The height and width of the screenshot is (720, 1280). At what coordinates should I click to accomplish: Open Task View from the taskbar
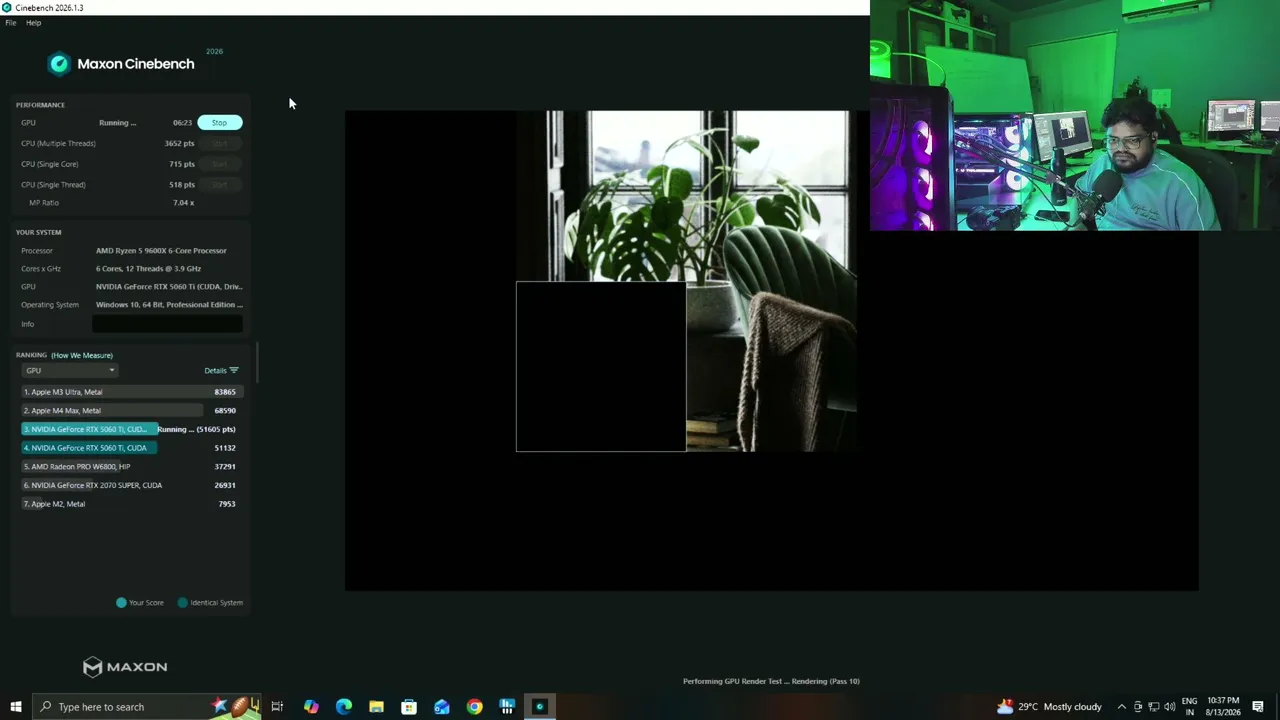[277, 707]
